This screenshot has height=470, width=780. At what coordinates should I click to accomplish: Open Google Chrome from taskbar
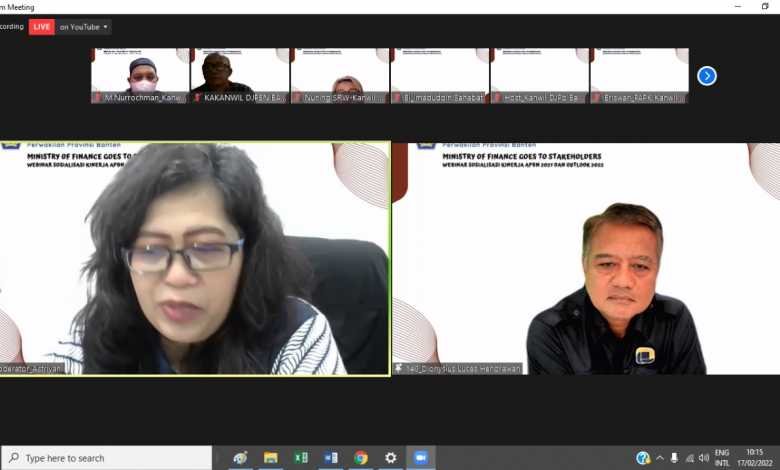(360, 458)
